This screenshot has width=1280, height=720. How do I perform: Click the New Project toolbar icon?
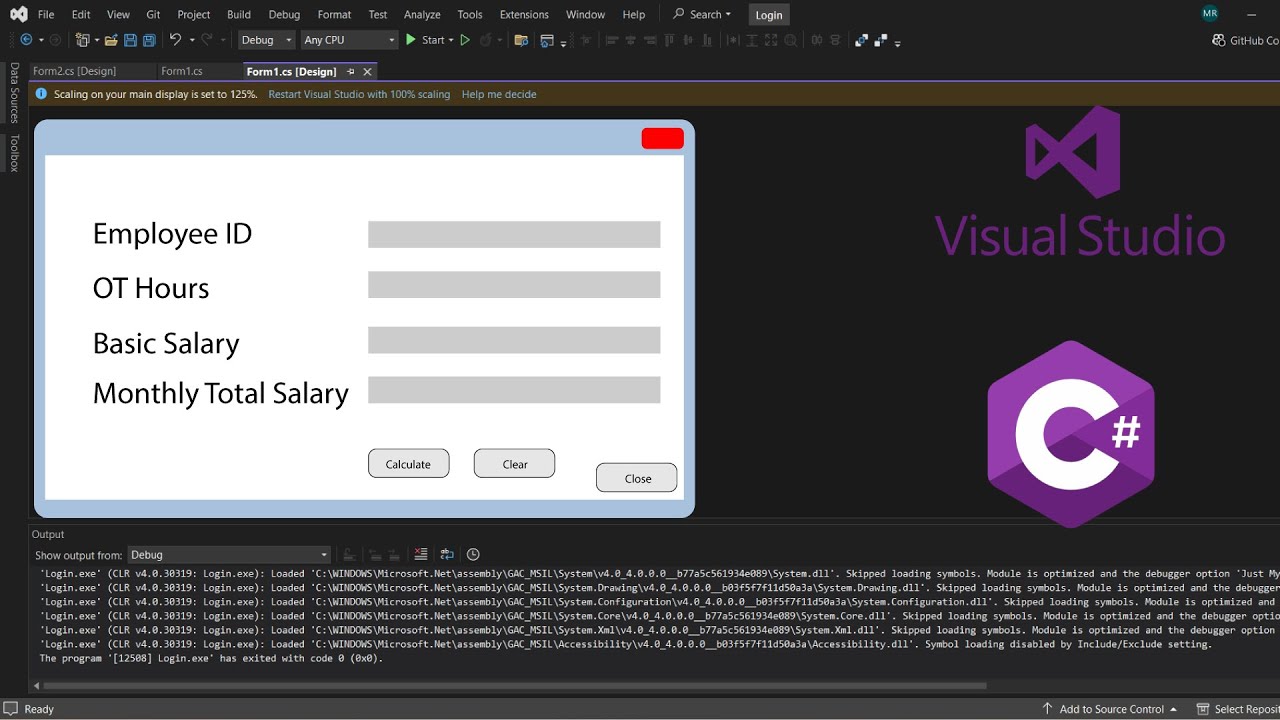83,40
